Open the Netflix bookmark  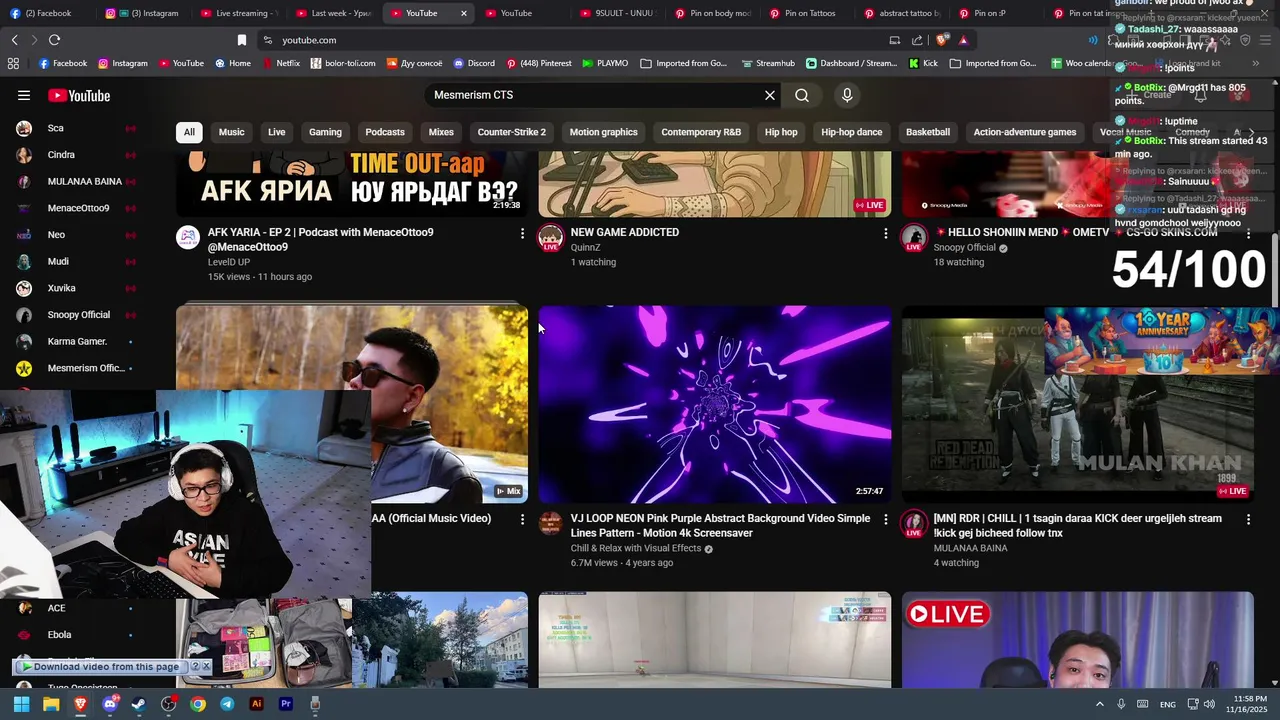(281, 63)
